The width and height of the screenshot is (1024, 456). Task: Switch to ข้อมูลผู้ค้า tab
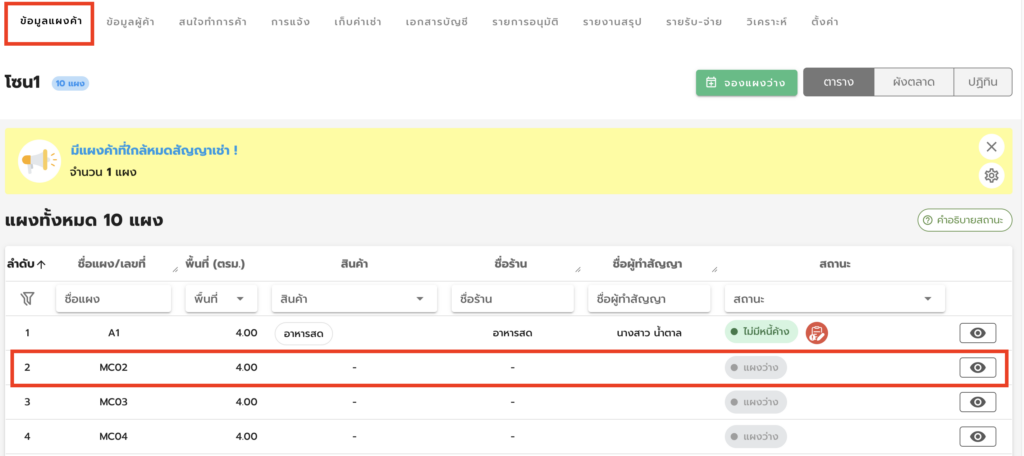point(131,22)
